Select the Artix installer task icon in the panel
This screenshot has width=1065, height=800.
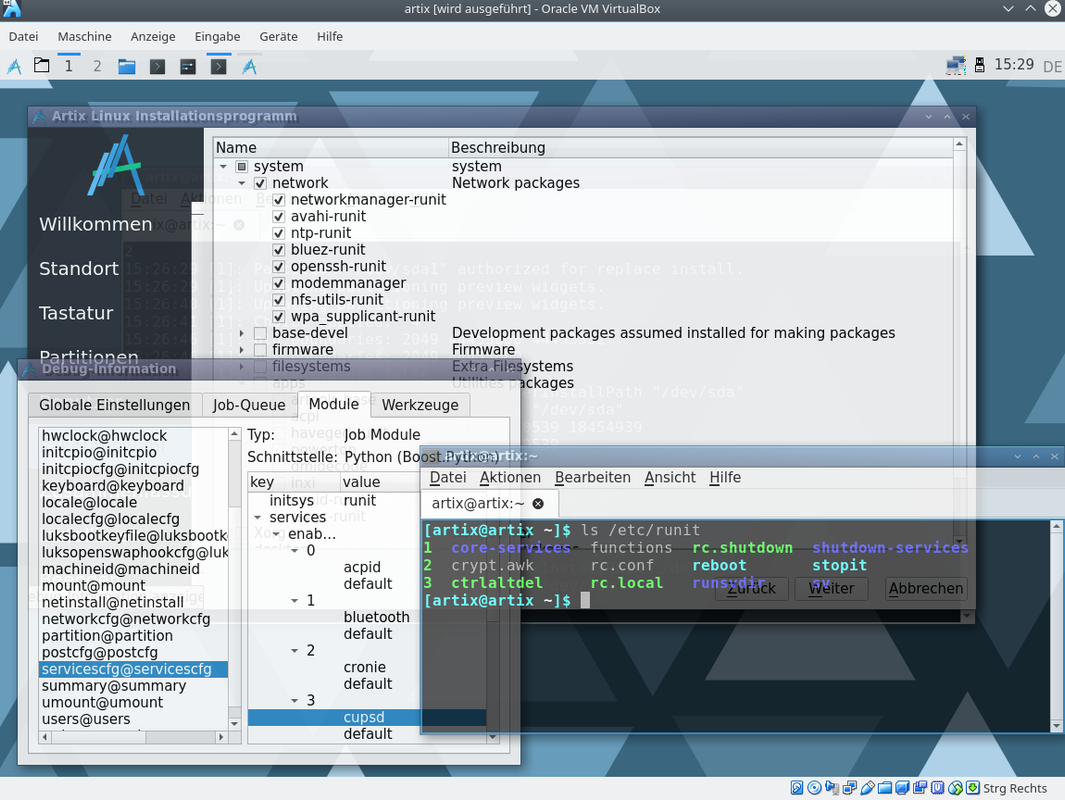(249, 67)
